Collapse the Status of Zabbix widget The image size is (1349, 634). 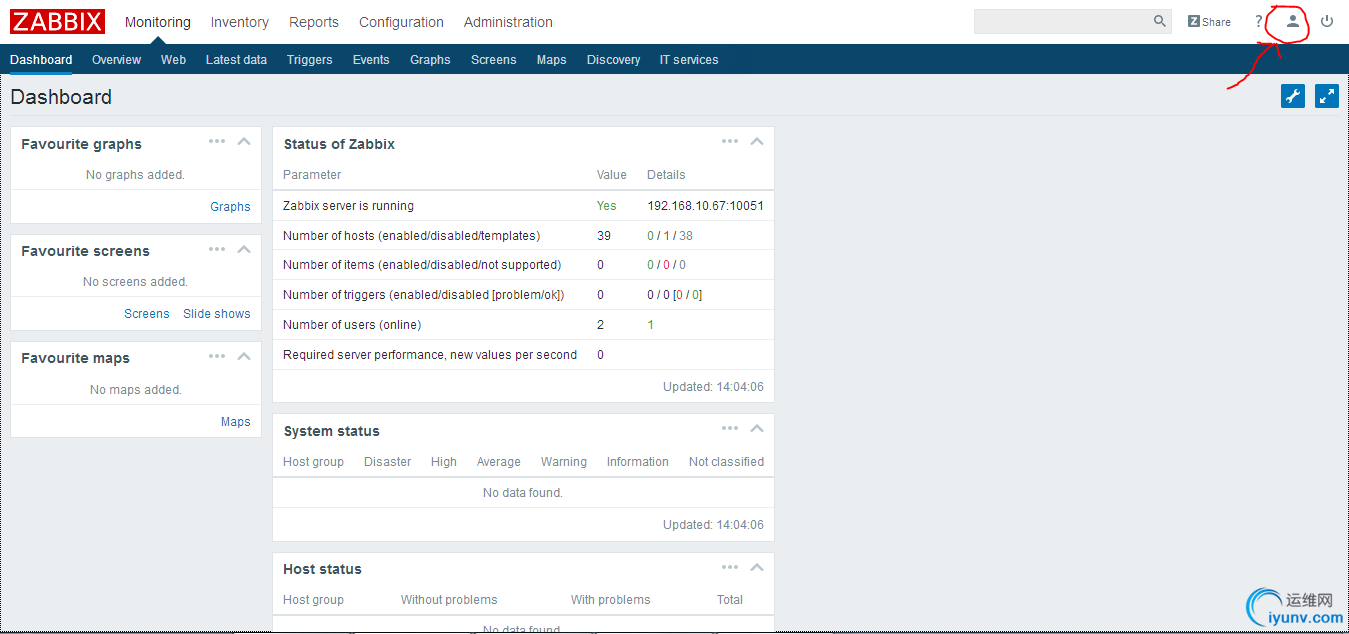click(757, 141)
